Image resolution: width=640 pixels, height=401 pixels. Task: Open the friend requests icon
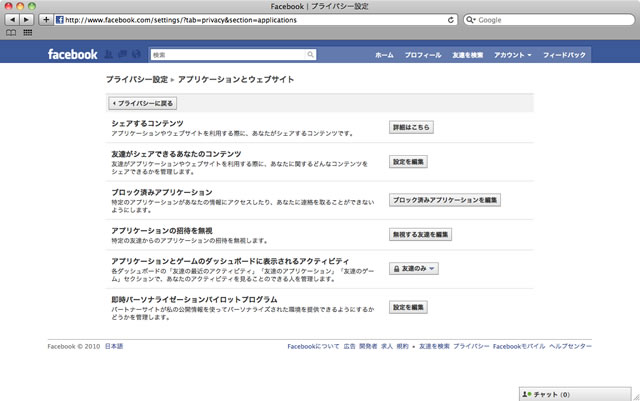[109, 54]
